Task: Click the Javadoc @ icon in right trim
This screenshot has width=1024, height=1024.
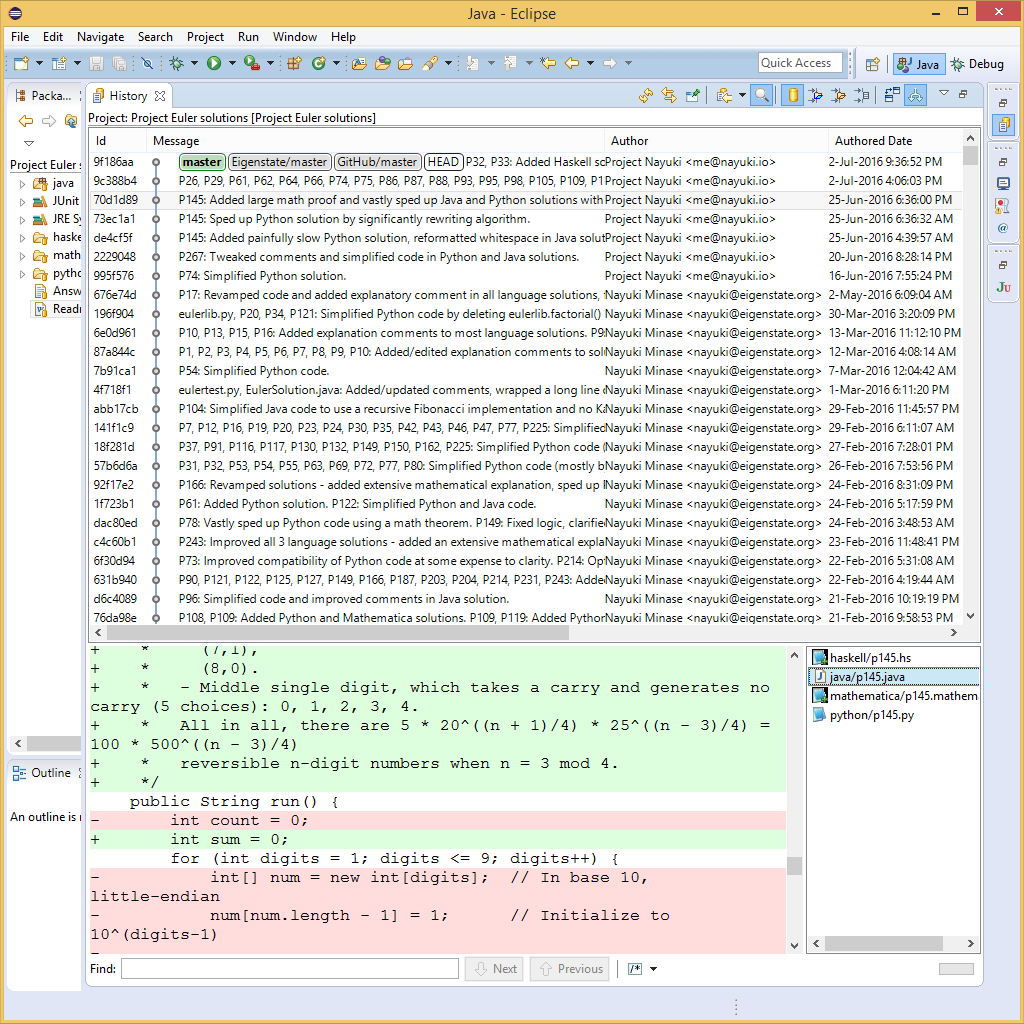Action: 1003,228
